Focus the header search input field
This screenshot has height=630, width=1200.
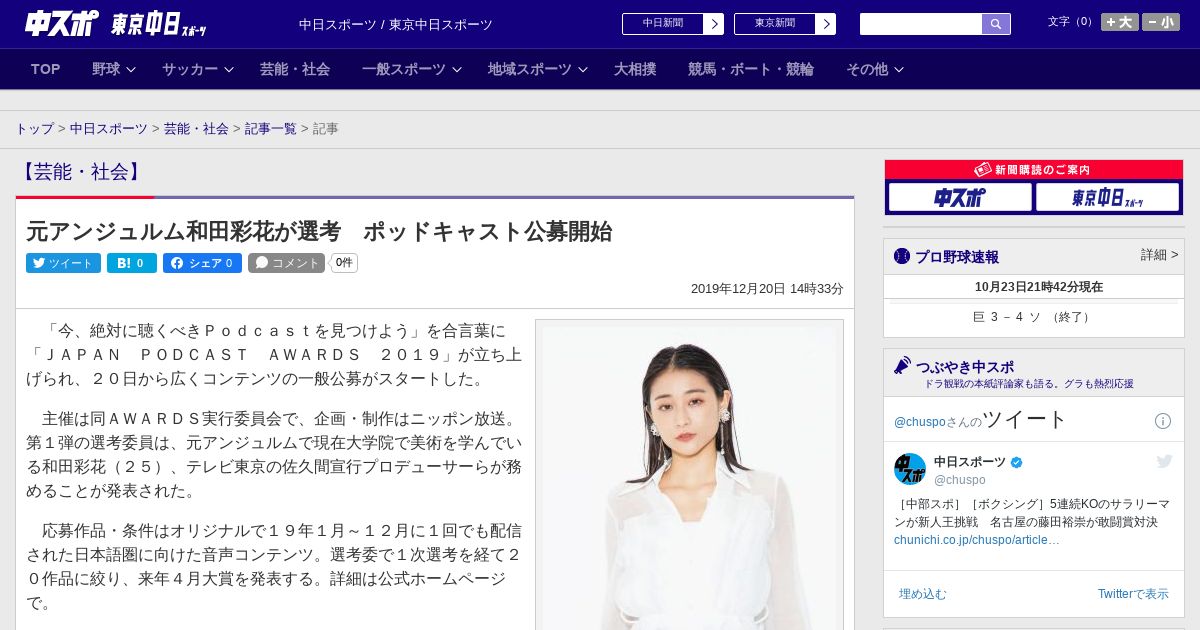click(x=921, y=24)
